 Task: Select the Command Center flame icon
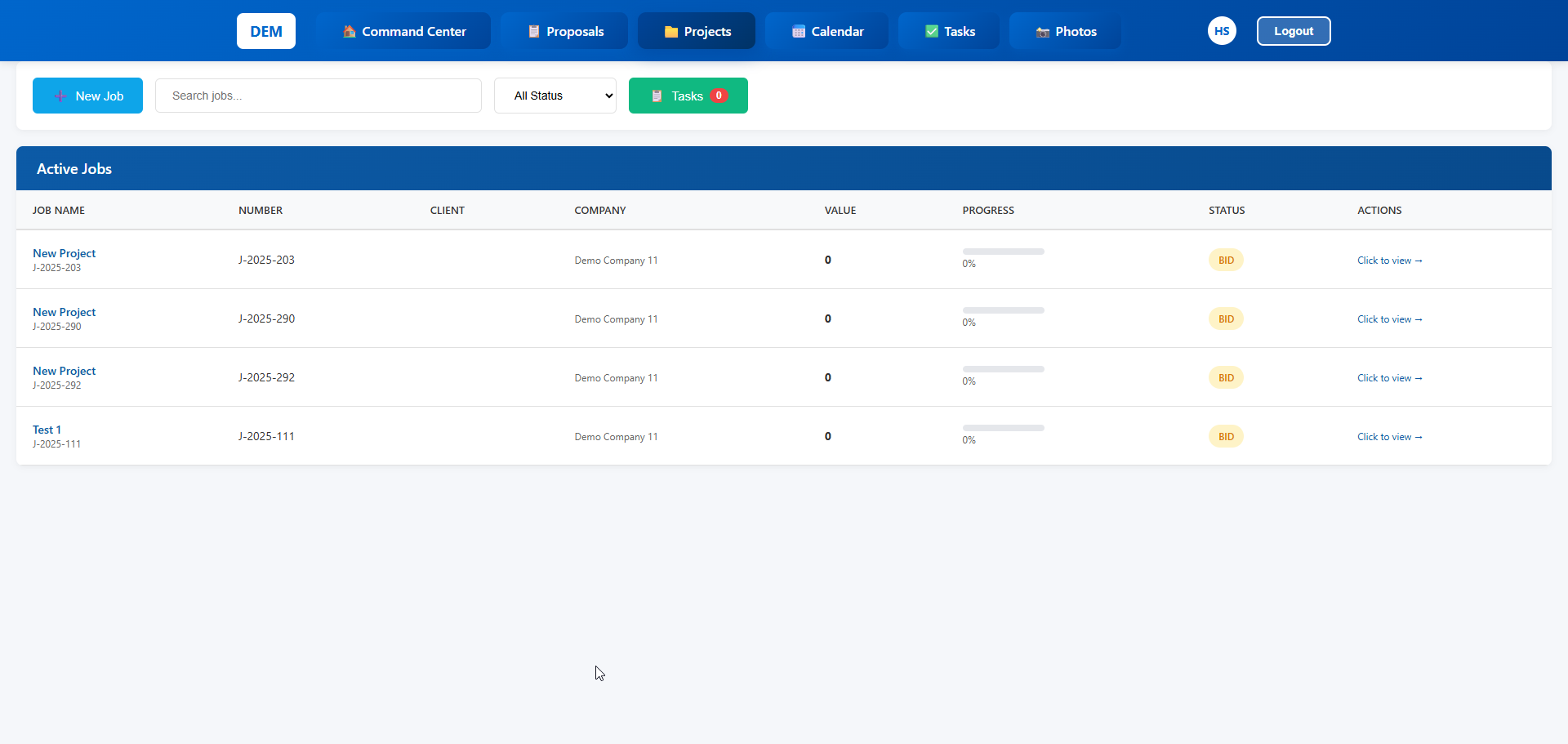point(348,31)
